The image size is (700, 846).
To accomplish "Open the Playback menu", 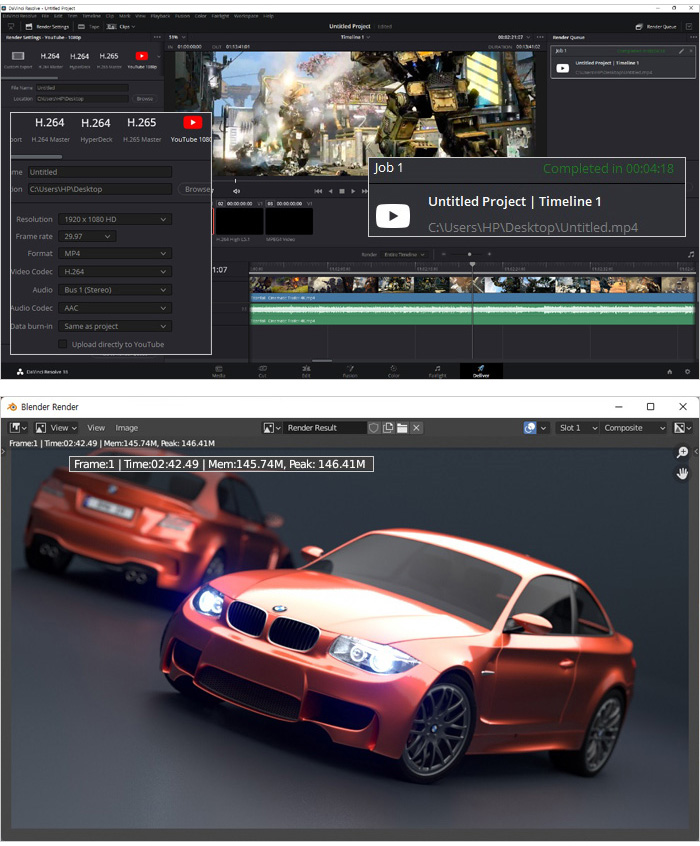I will (x=160, y=16).
